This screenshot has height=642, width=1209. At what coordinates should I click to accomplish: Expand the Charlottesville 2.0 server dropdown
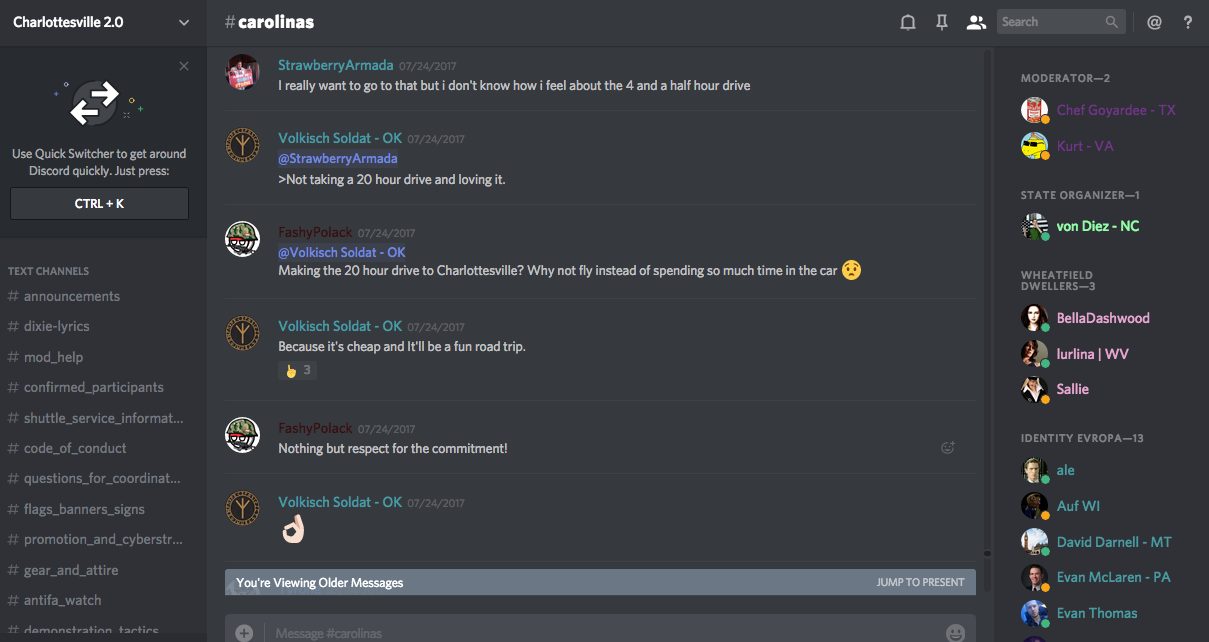[183, 22]
